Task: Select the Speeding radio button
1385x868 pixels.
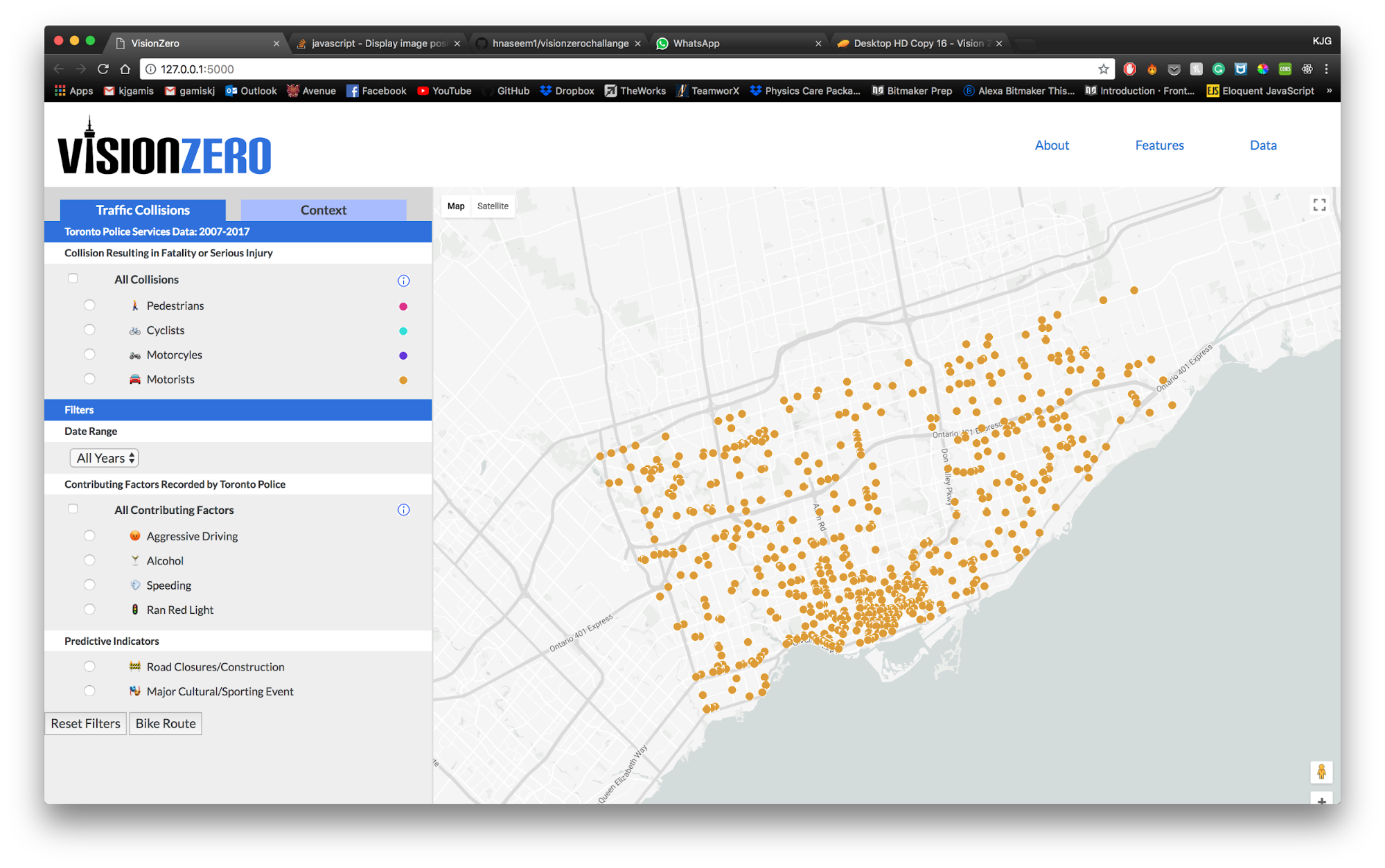Action: 89,585
